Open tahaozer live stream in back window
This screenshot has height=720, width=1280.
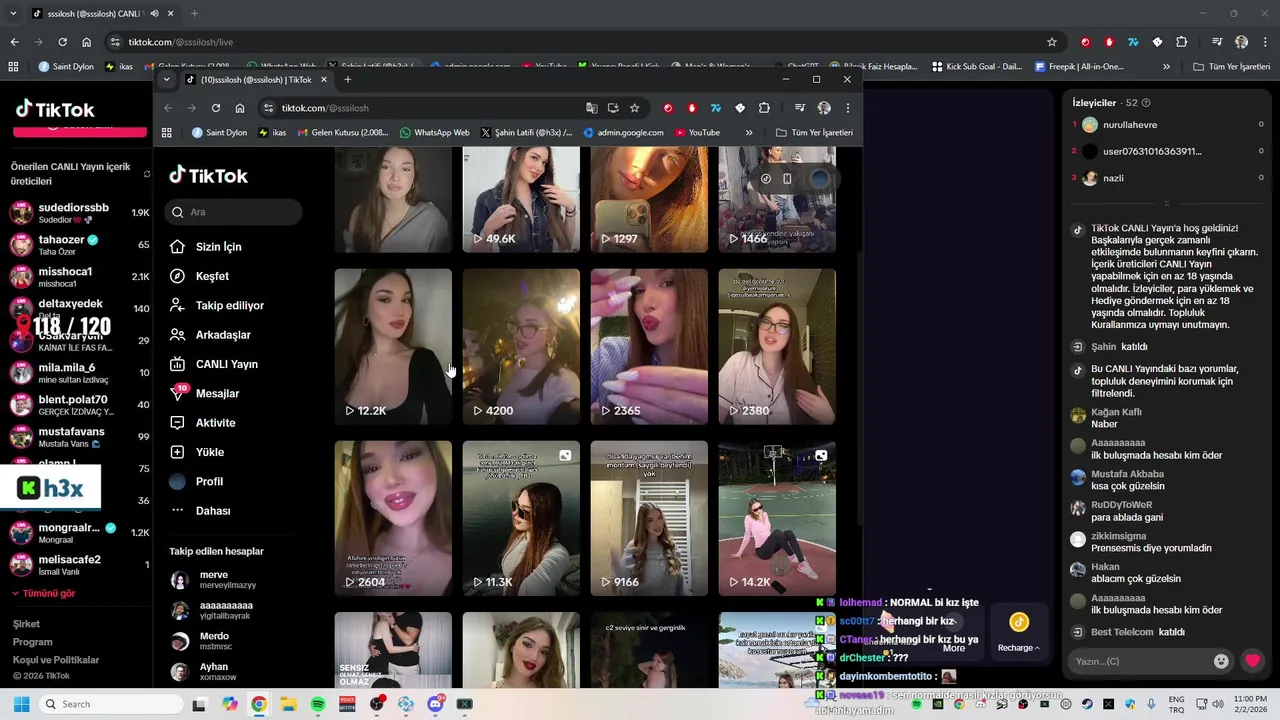click(79, 245)
